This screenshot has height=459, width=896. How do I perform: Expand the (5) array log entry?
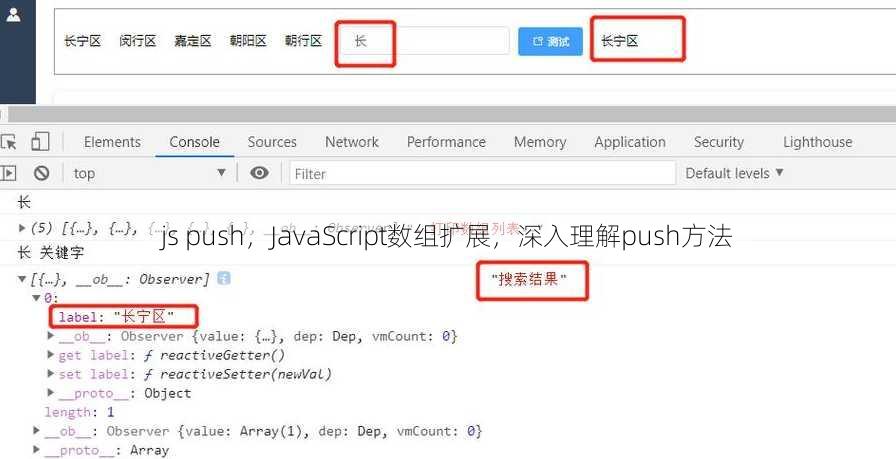pos(22,228)
